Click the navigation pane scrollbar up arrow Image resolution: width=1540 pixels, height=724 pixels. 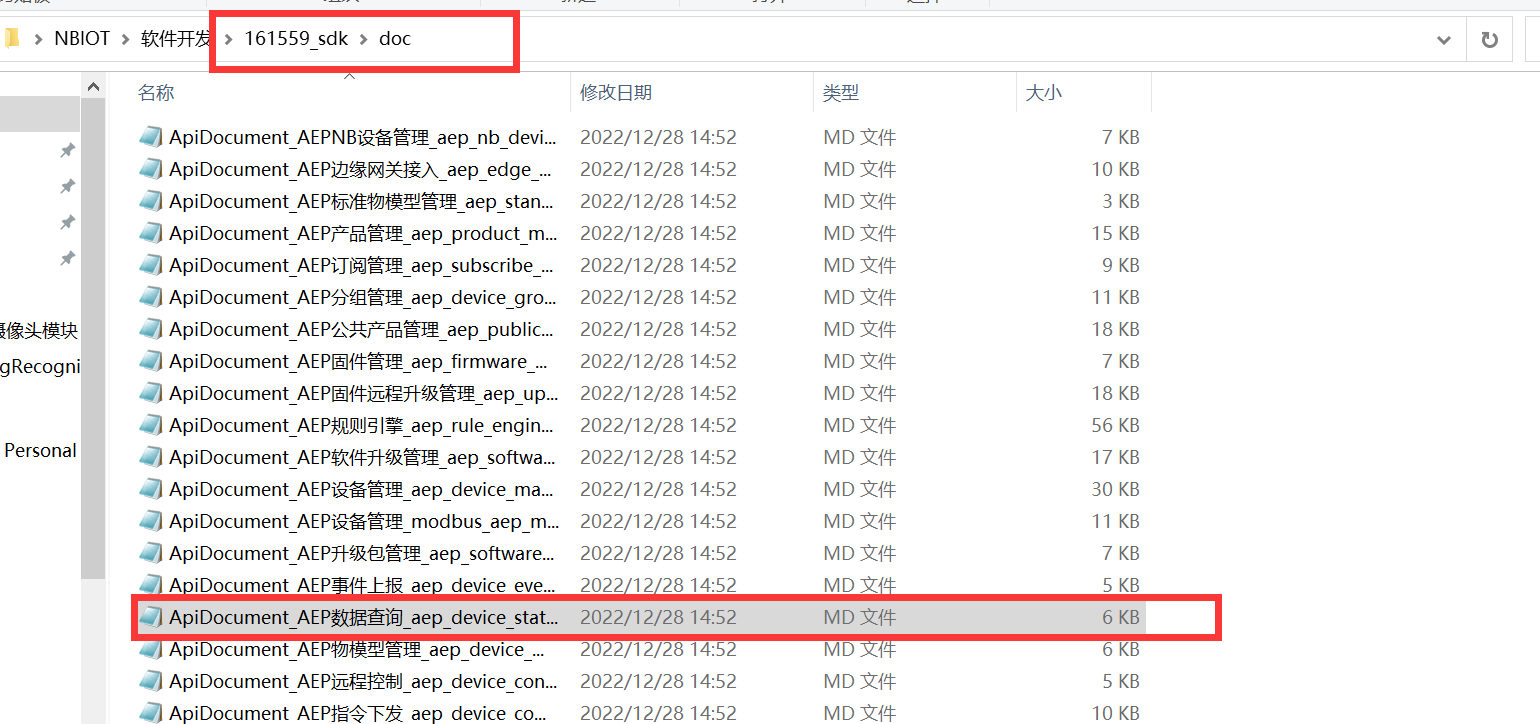93,88
